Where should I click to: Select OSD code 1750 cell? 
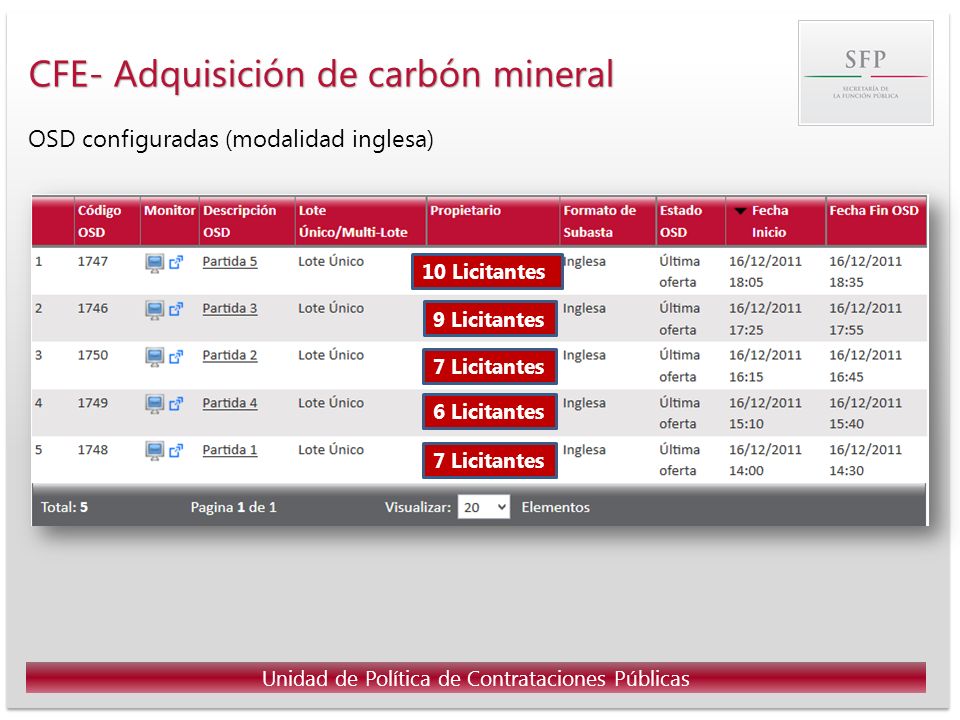point(92,356)
